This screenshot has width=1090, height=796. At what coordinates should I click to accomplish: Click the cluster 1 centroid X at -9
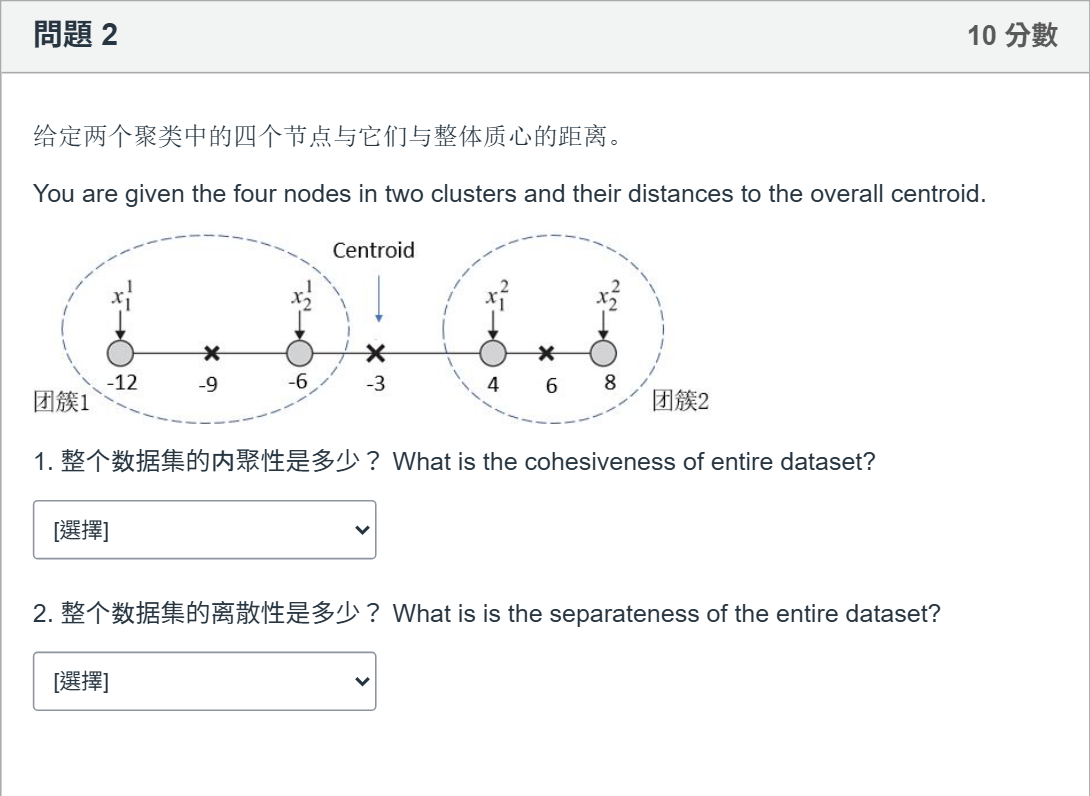pos(212,353)
